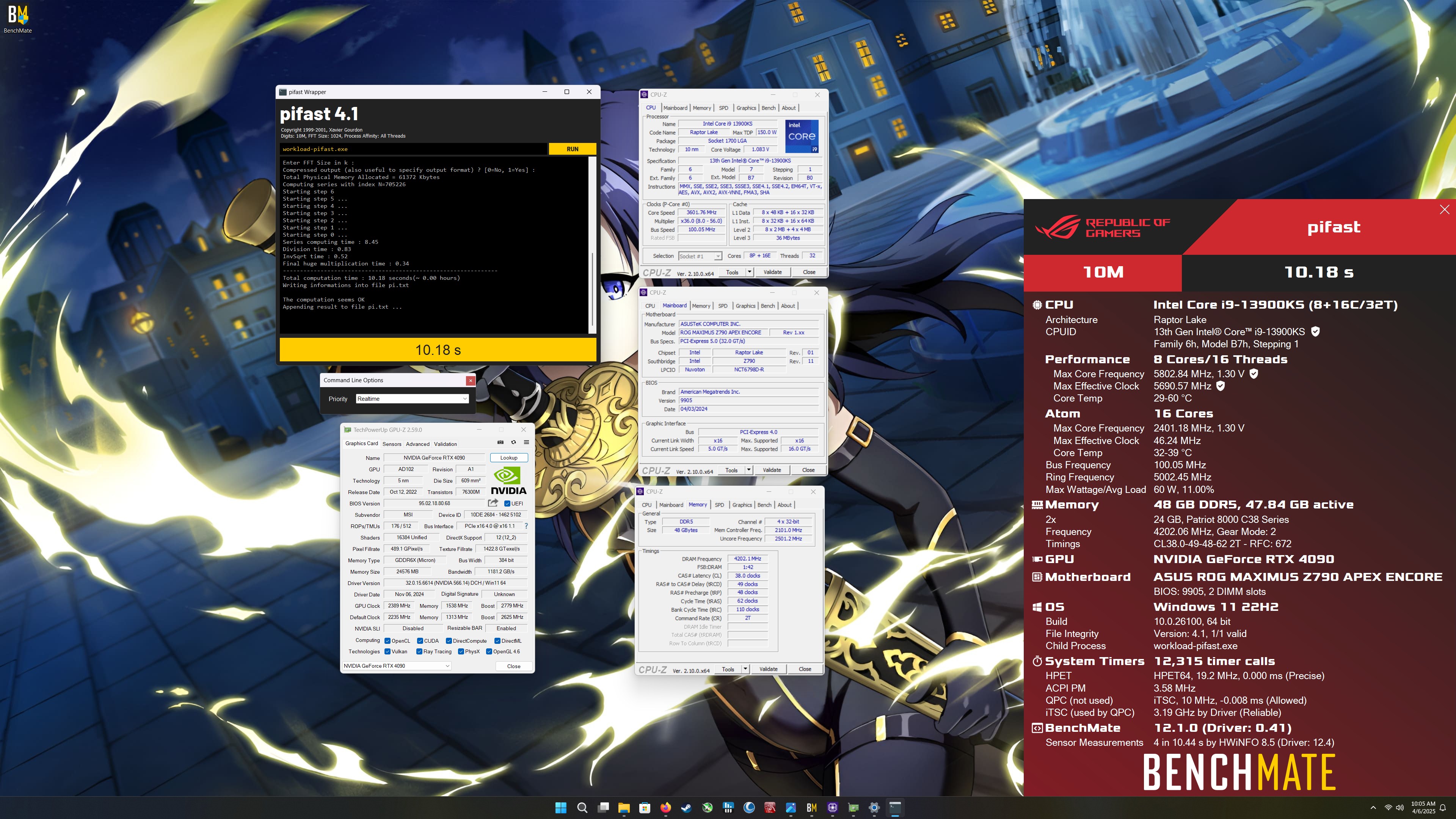Open the Photos app taskbar icon
The width and height of the screenshot is (1456, 819).
tap(791, 808)
